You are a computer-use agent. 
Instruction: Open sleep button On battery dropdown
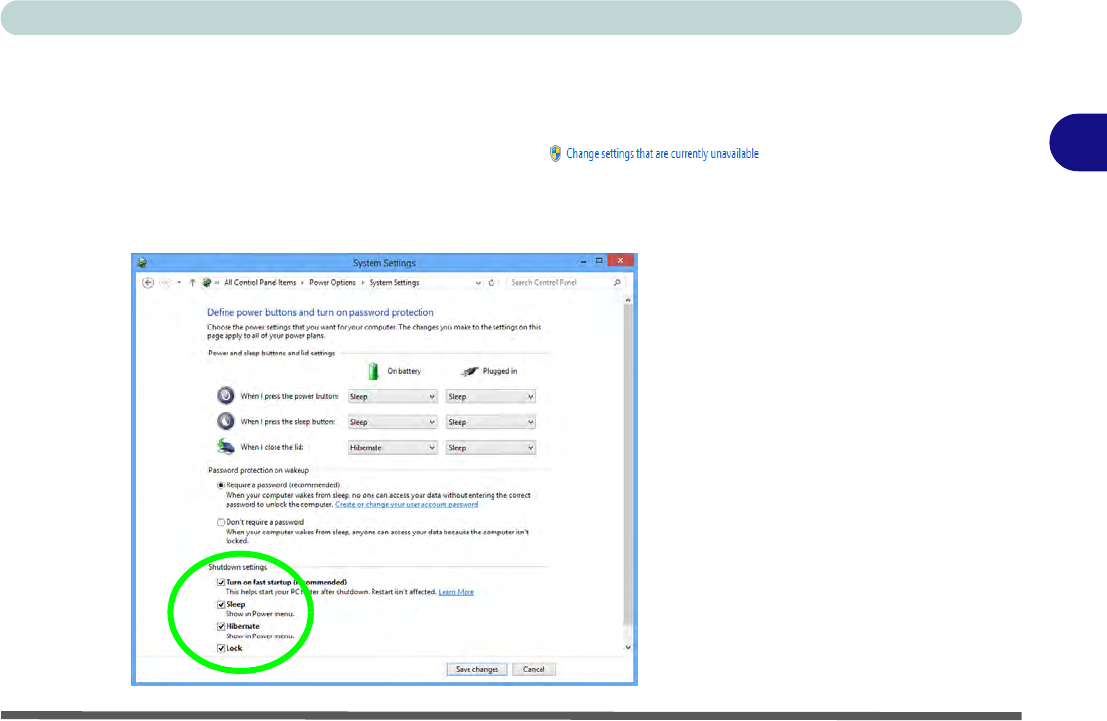click(393, 422)
